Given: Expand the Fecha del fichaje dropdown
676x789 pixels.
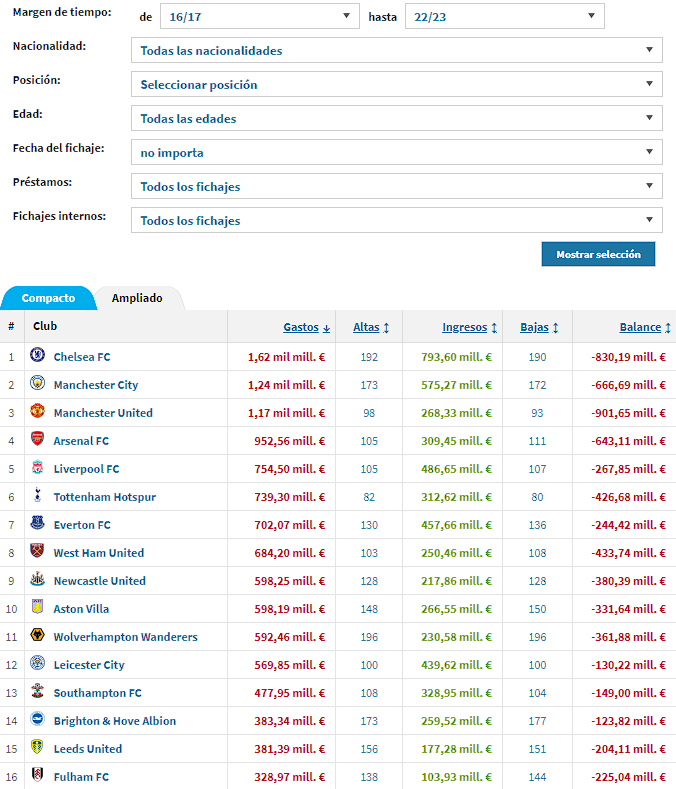Looking at the screenshot, I should (397, 152).
